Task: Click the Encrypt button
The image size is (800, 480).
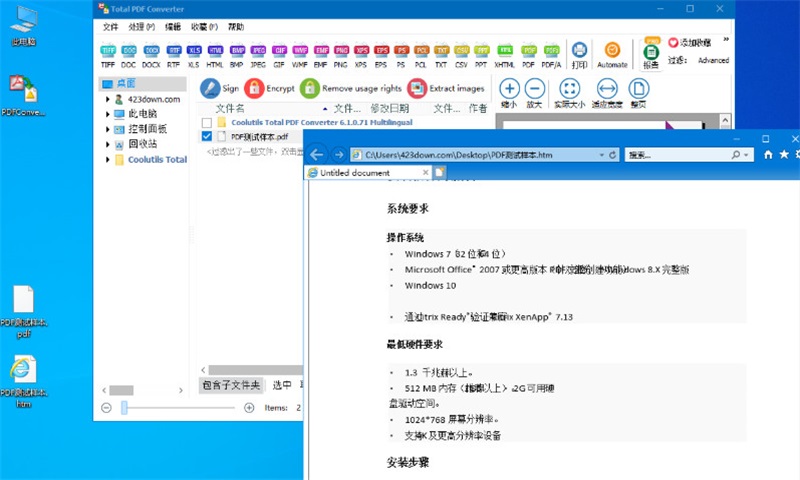Action: pos(269,88)
